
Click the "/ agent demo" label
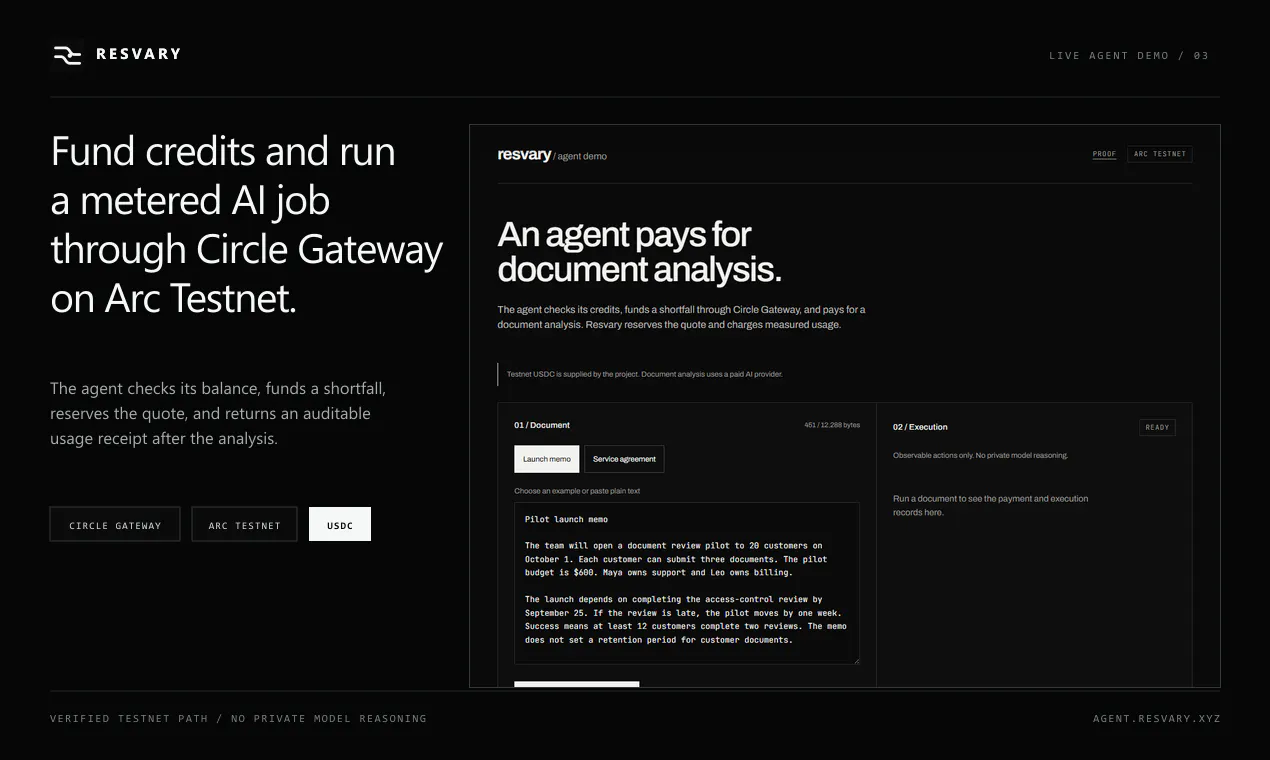[x=580, y=156]
